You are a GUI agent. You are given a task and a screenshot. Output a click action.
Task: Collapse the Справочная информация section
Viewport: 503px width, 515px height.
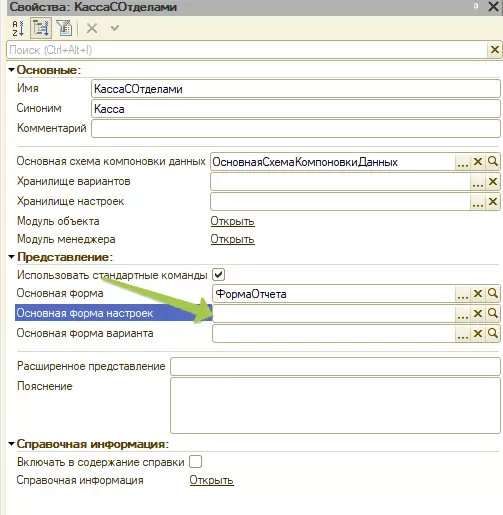pyautogui.click(x=12, y=444)
